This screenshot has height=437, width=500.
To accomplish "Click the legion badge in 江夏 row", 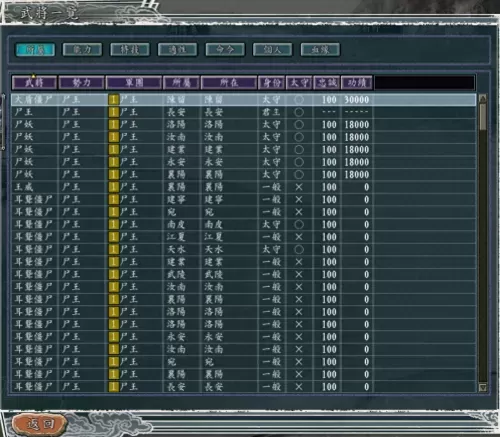I will (113, 237).
